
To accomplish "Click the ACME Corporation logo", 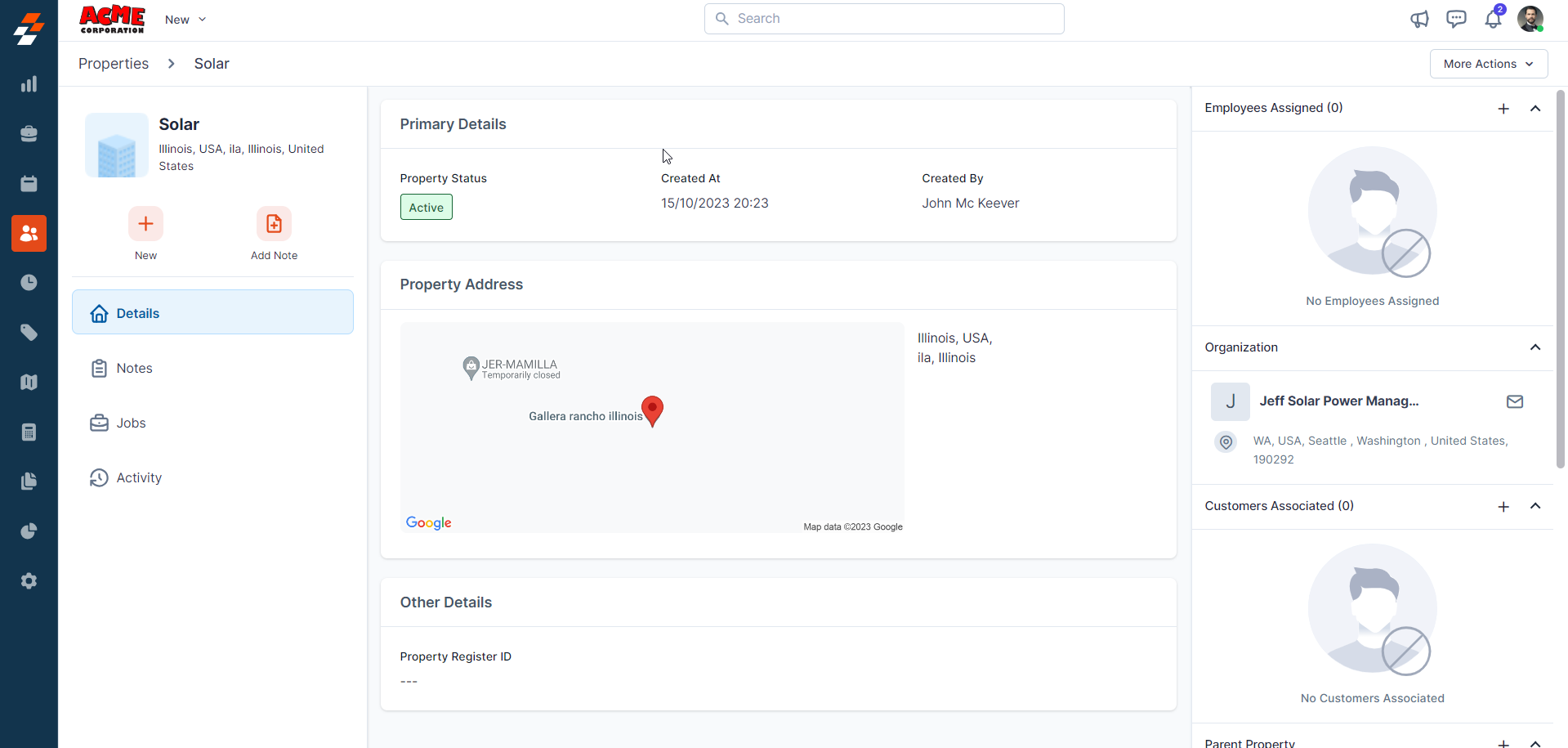I will 112,20.
